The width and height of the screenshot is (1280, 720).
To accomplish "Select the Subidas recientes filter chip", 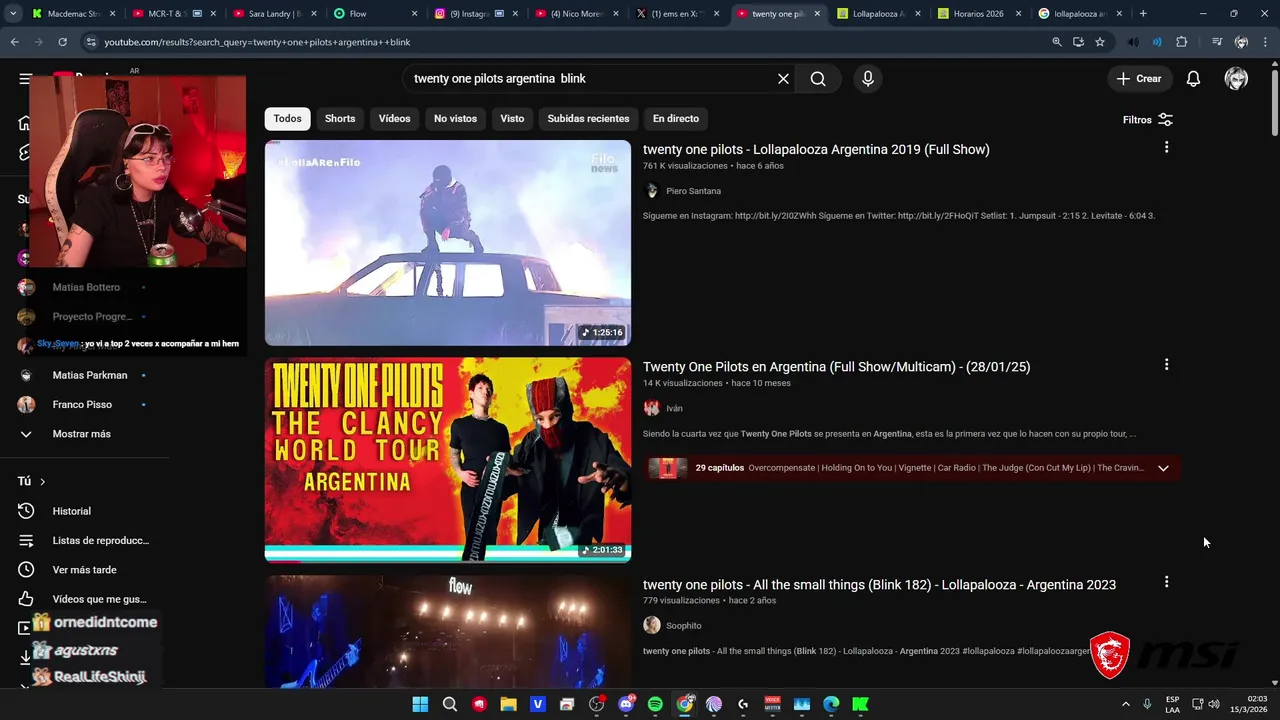I will tap(588, 118).
